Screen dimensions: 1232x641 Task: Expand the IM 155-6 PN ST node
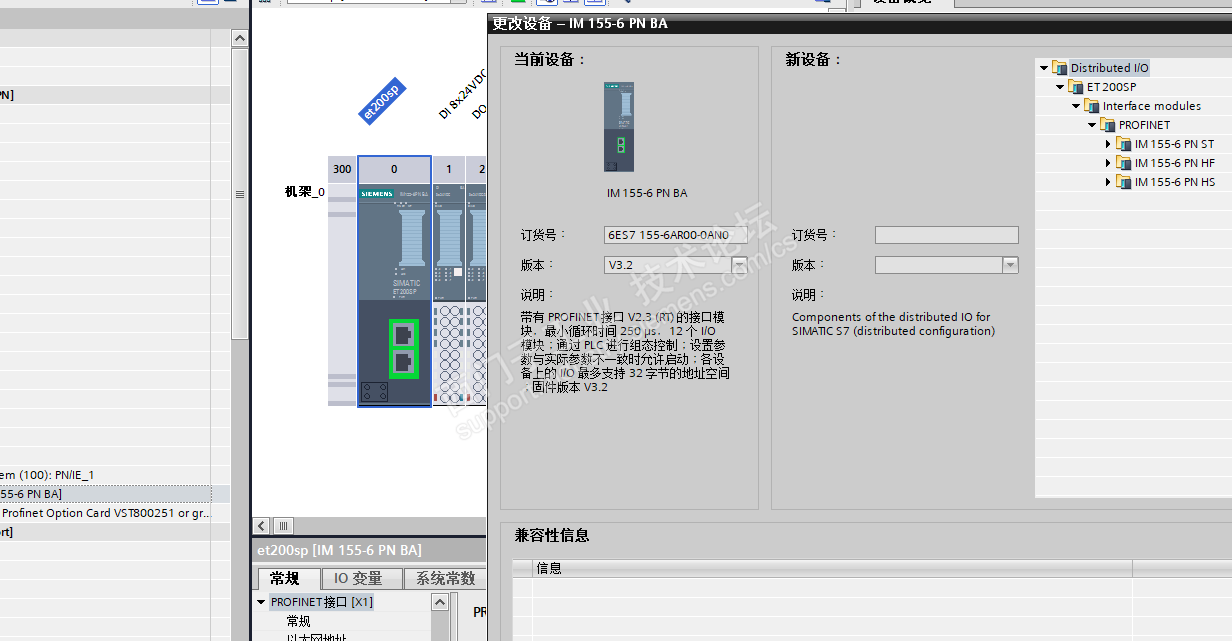[1108, 144]
